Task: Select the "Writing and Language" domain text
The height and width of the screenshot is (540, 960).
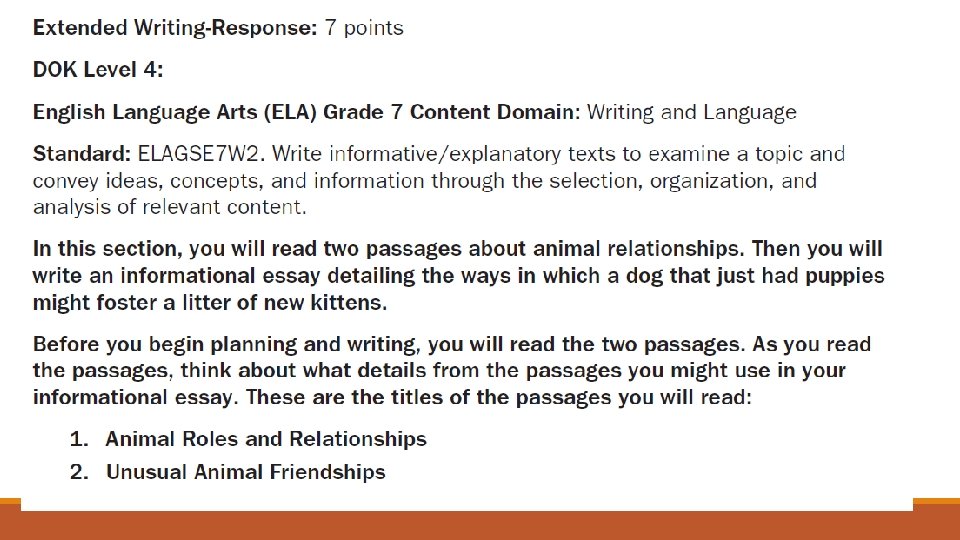Action: click(x=691, y=112)
